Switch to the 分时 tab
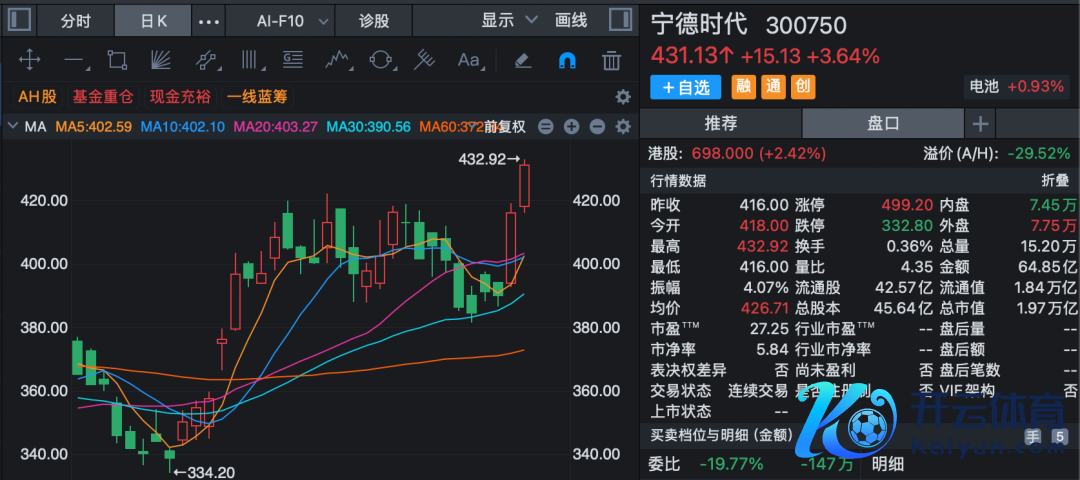 pos(75,20)
